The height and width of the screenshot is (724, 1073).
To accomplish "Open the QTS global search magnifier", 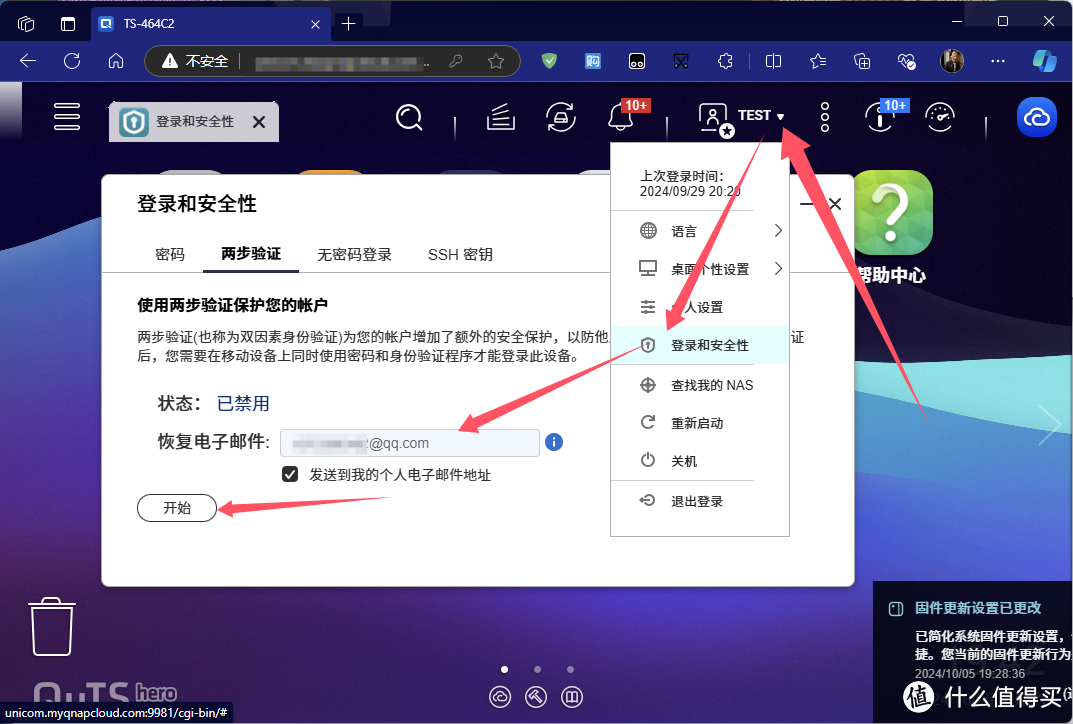I will (x=409, y=117).
